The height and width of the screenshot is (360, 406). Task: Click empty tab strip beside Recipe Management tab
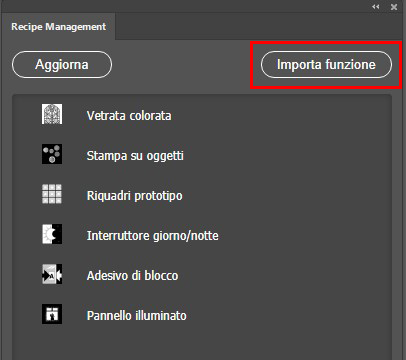259,27
